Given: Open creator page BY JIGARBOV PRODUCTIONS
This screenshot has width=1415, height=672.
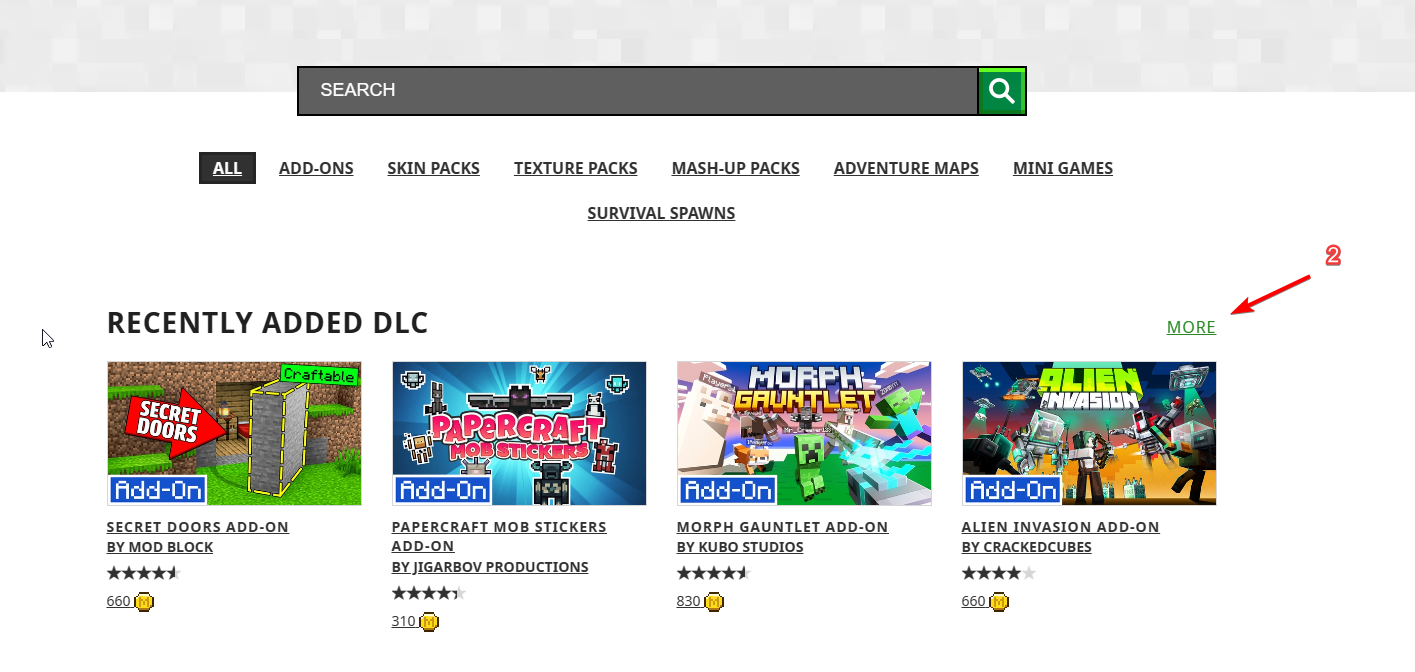Looking at the screenshot, I should (490, 567).
